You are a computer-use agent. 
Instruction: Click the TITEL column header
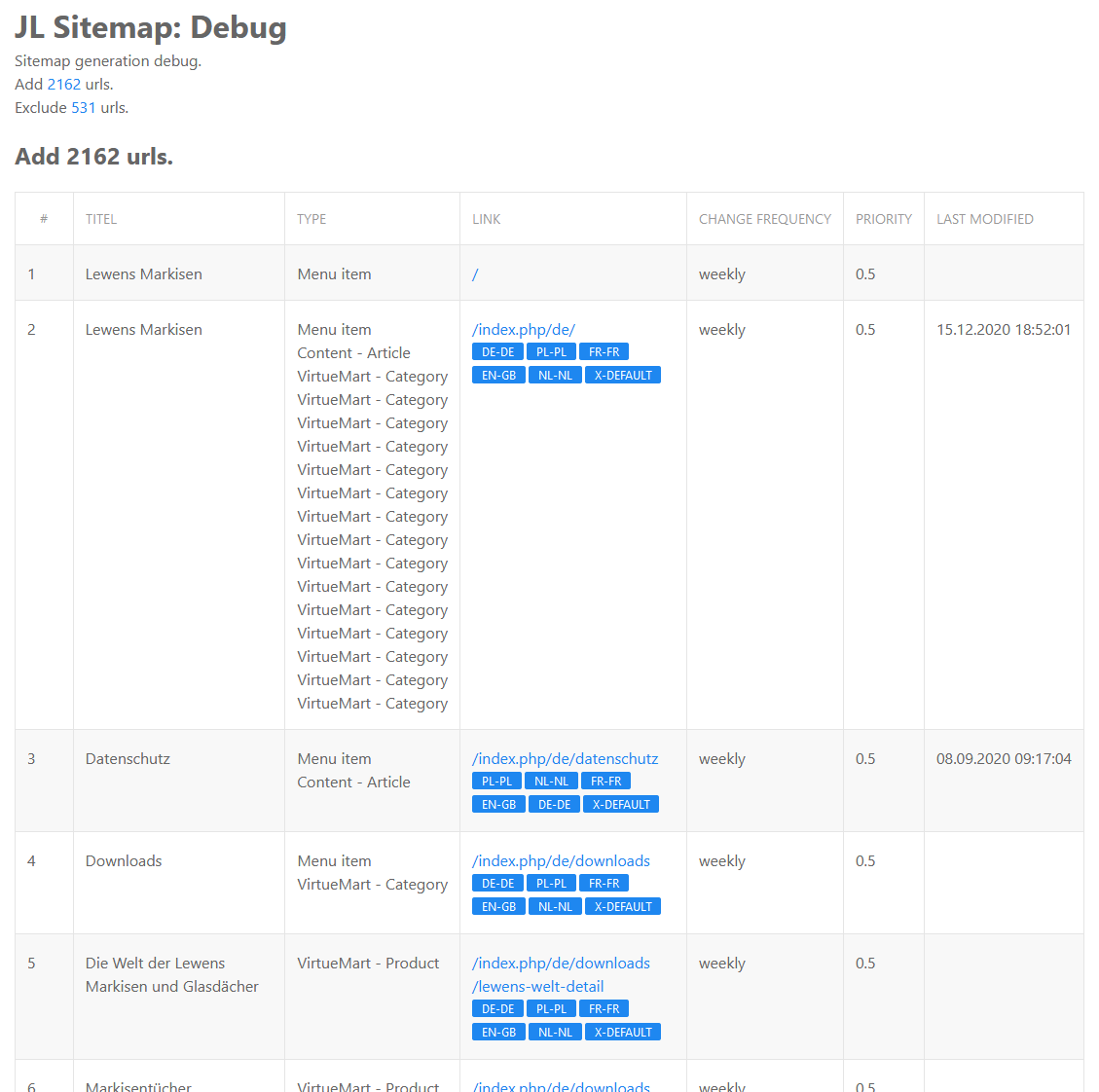coord(101,219)
